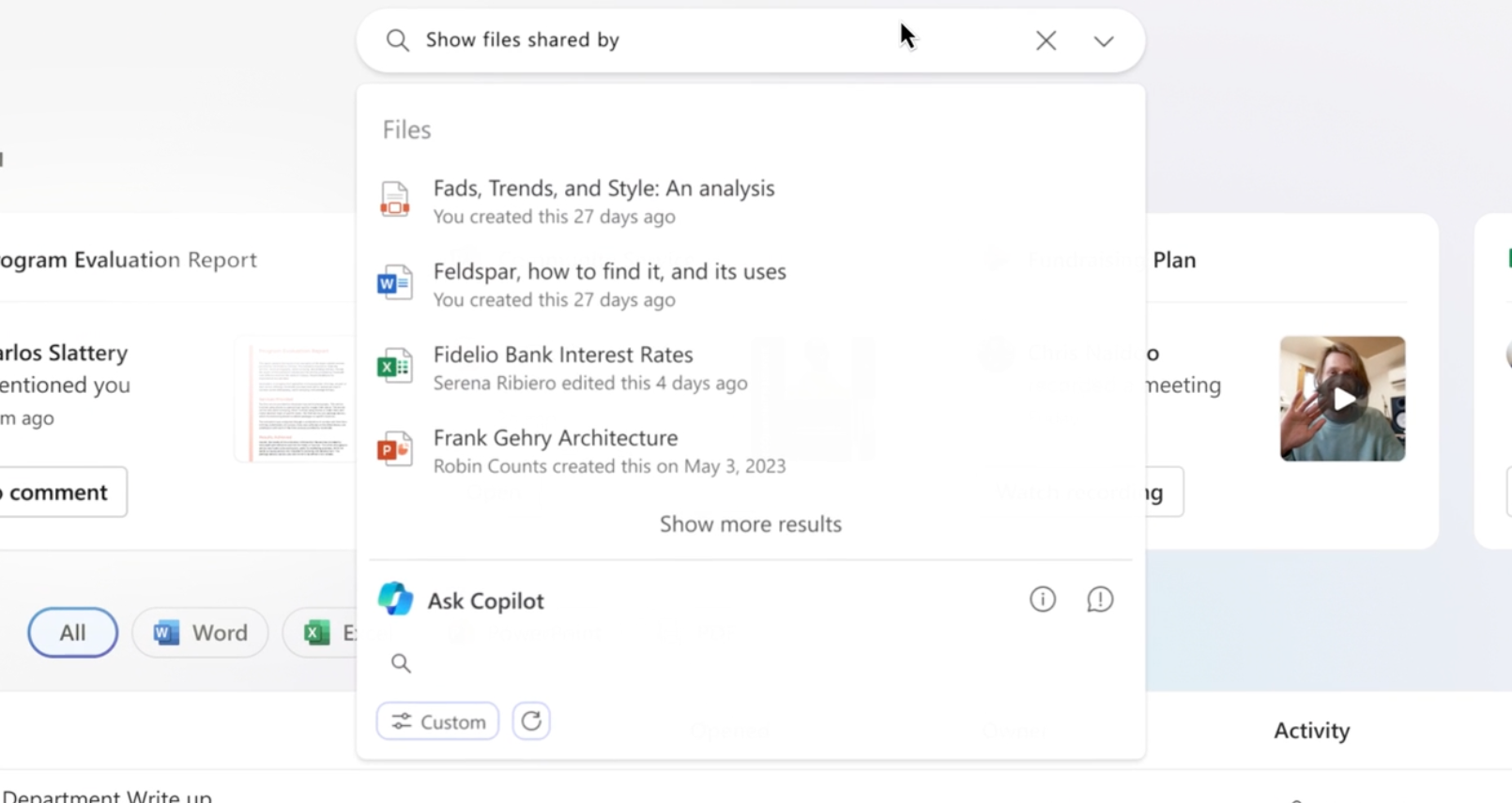Screen dimensions: 1512x803
Task: Click the 'Carlos Slattery' name on card
Action: coord(64,353)
